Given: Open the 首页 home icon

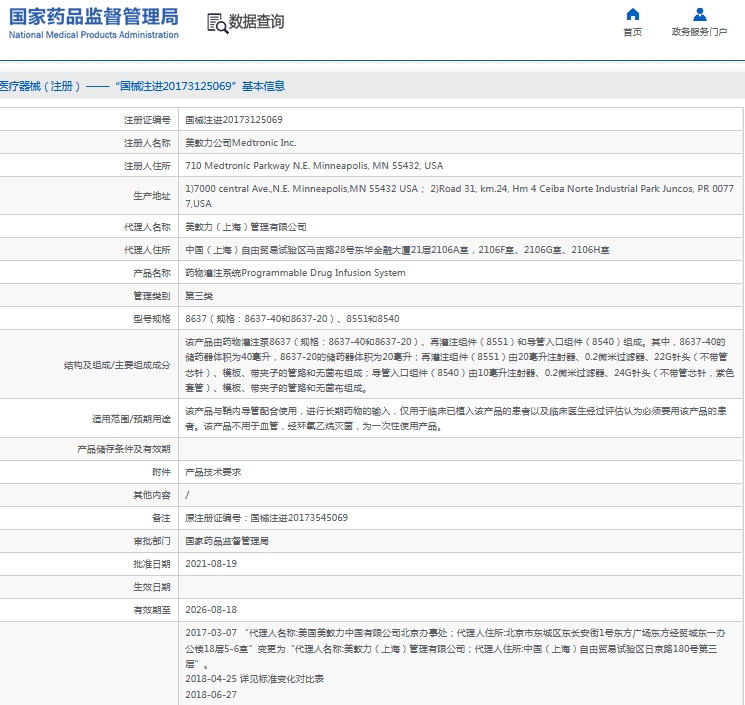Looking at the screenshot, I should coord(632,14).
